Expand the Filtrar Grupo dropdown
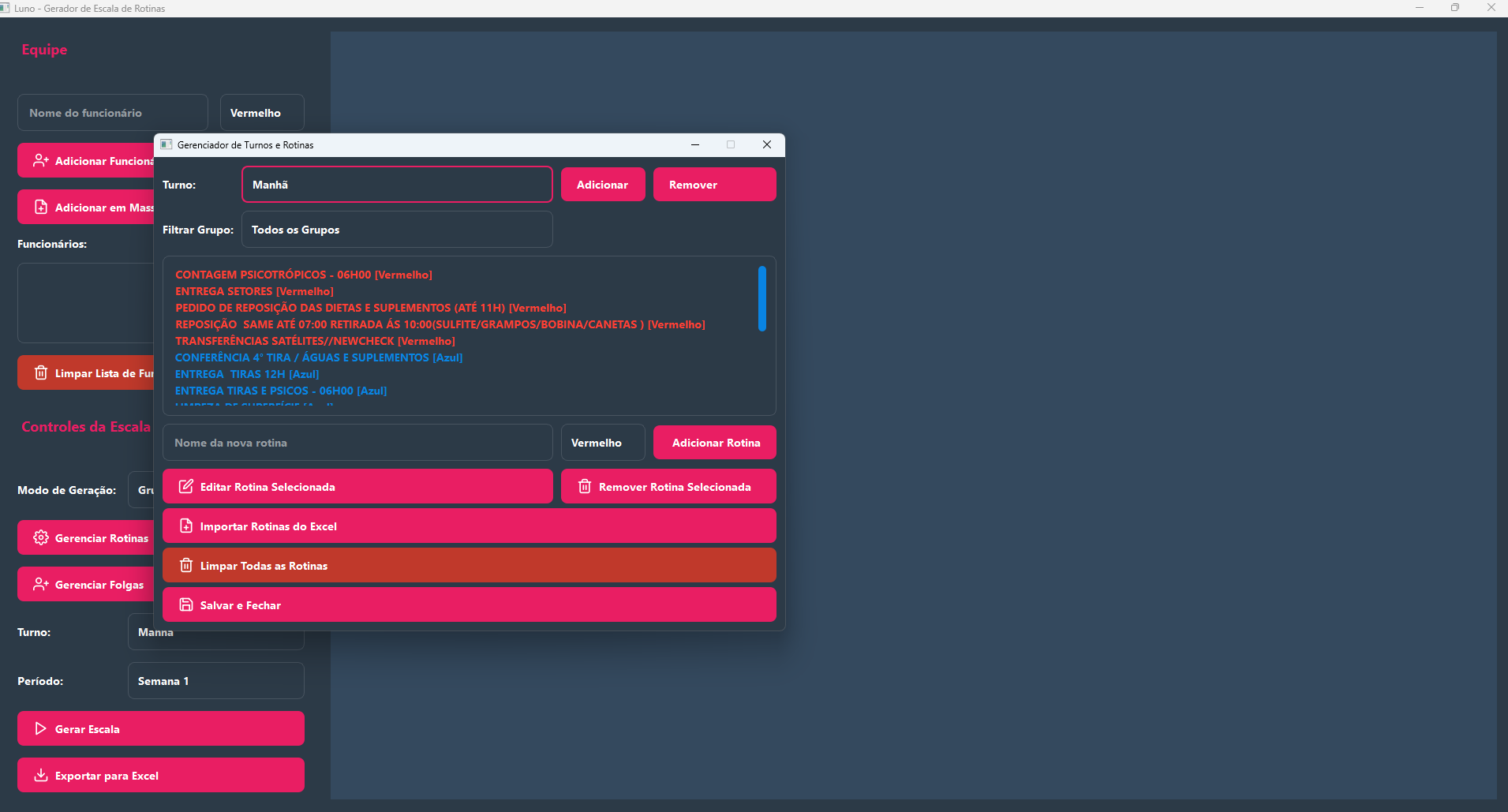 pyautogui.click(x=396, y=230)
